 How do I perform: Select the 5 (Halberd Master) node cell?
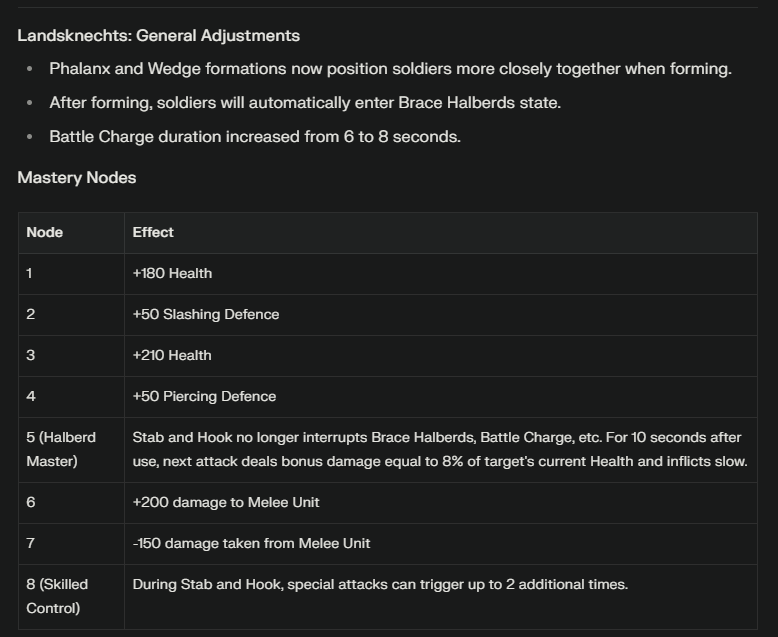click(71, 449)
